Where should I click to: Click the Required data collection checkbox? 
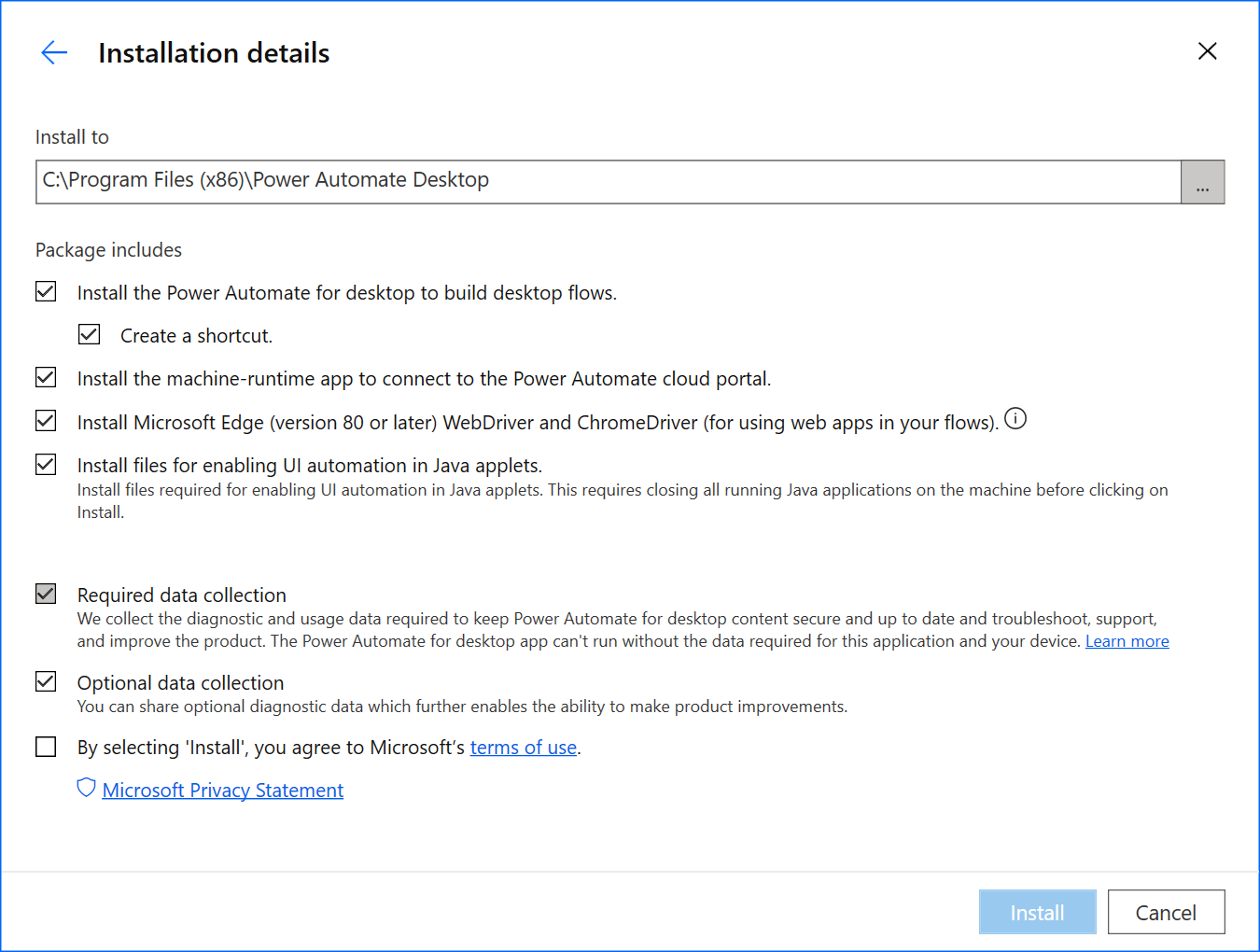pyautogui.click(x=46, y=595)
